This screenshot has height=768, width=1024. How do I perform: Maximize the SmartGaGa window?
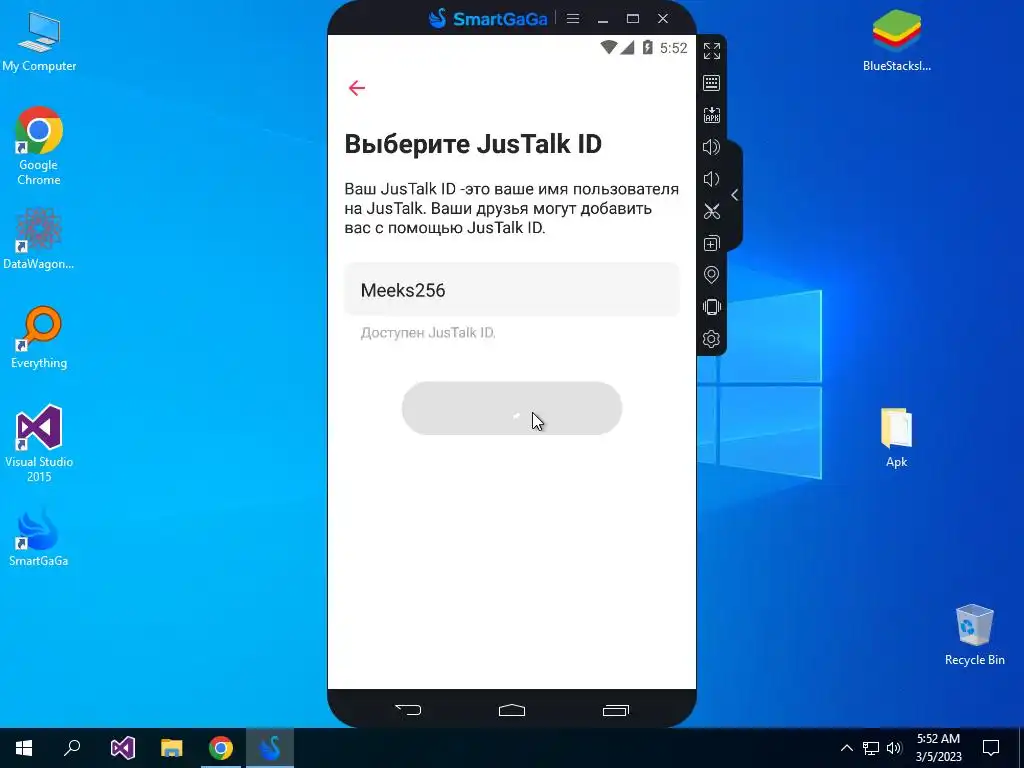point(633,18)
